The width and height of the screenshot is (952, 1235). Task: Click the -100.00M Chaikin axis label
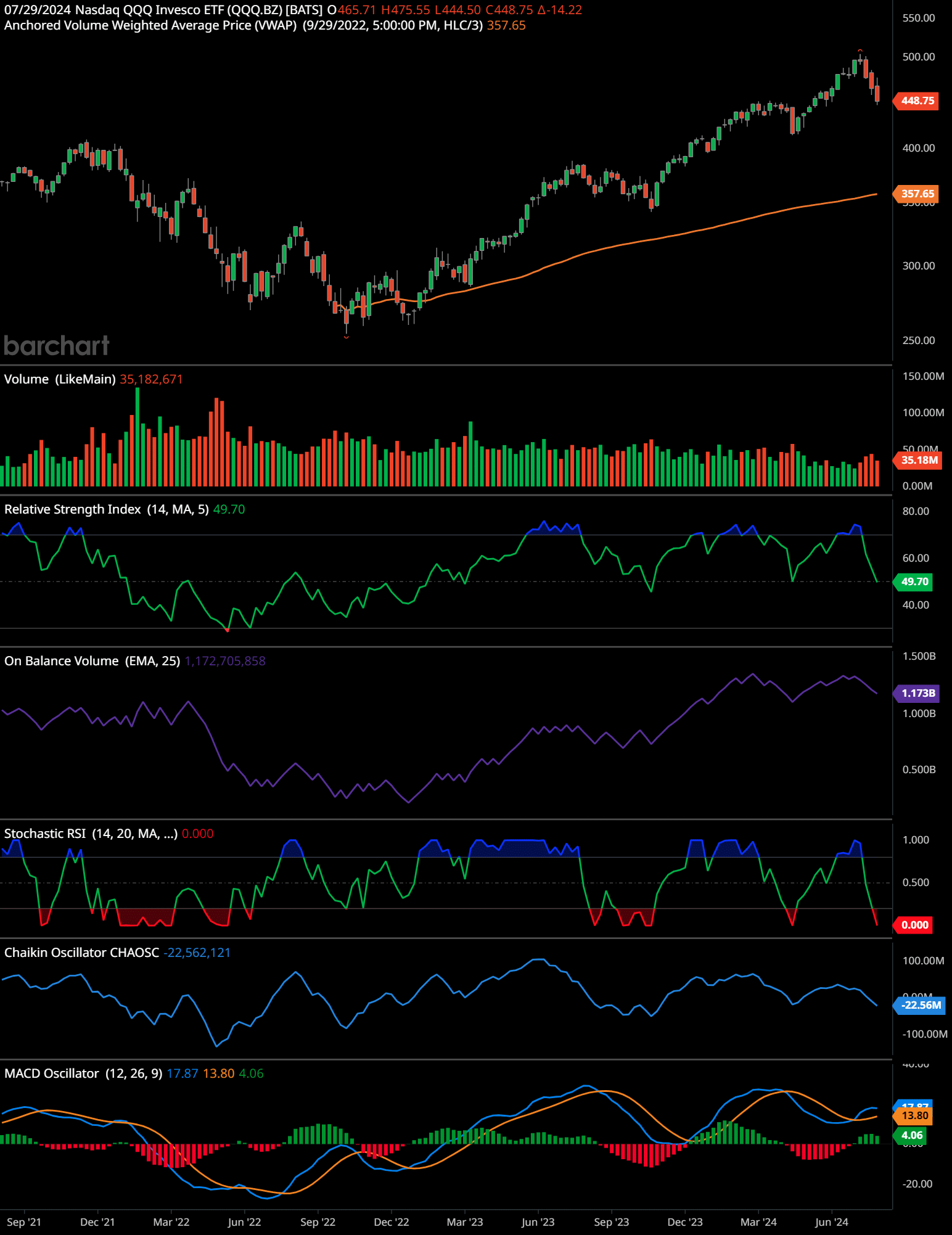924,1034
